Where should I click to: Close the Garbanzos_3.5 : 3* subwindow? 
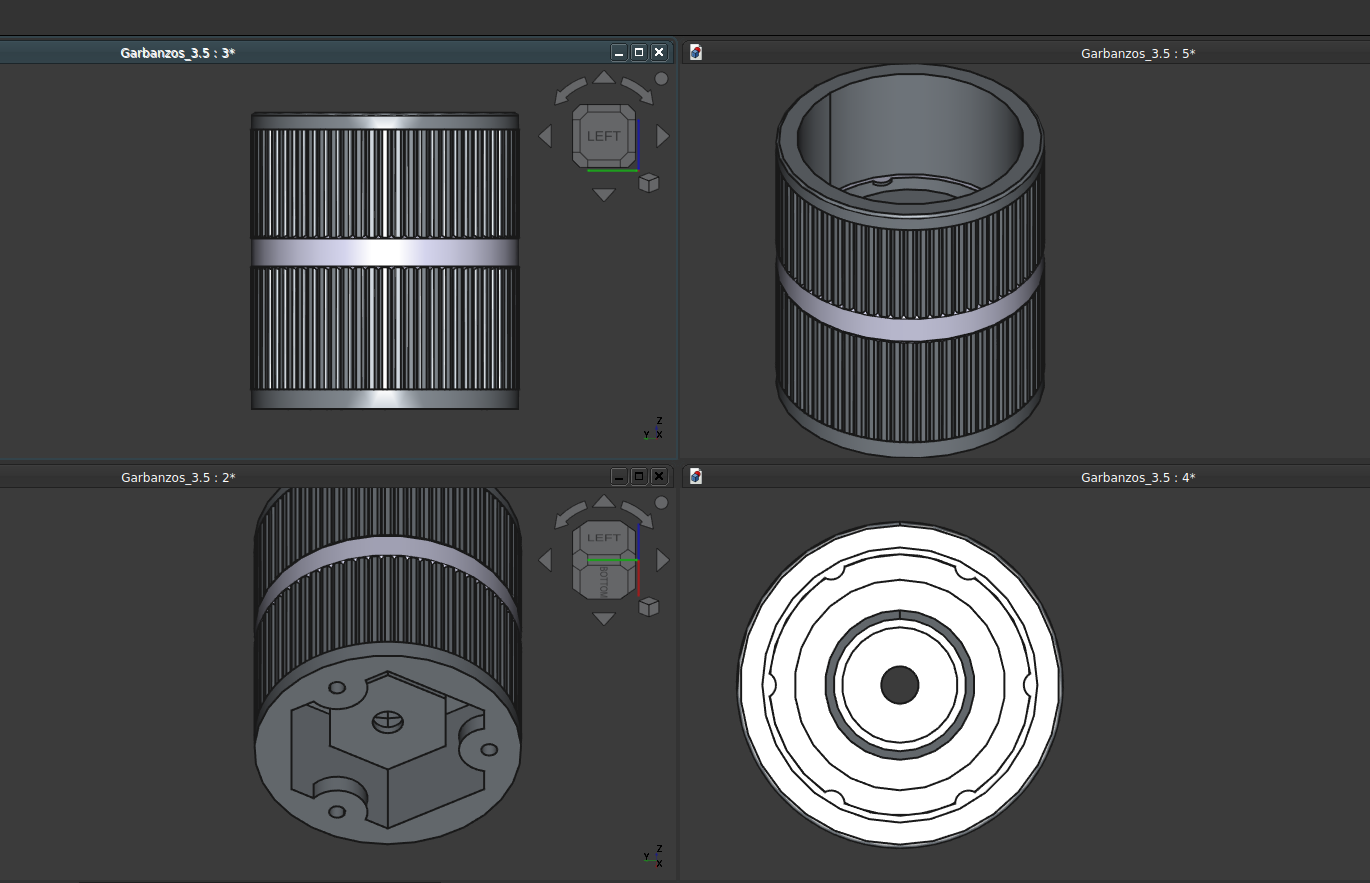point(659,52)
